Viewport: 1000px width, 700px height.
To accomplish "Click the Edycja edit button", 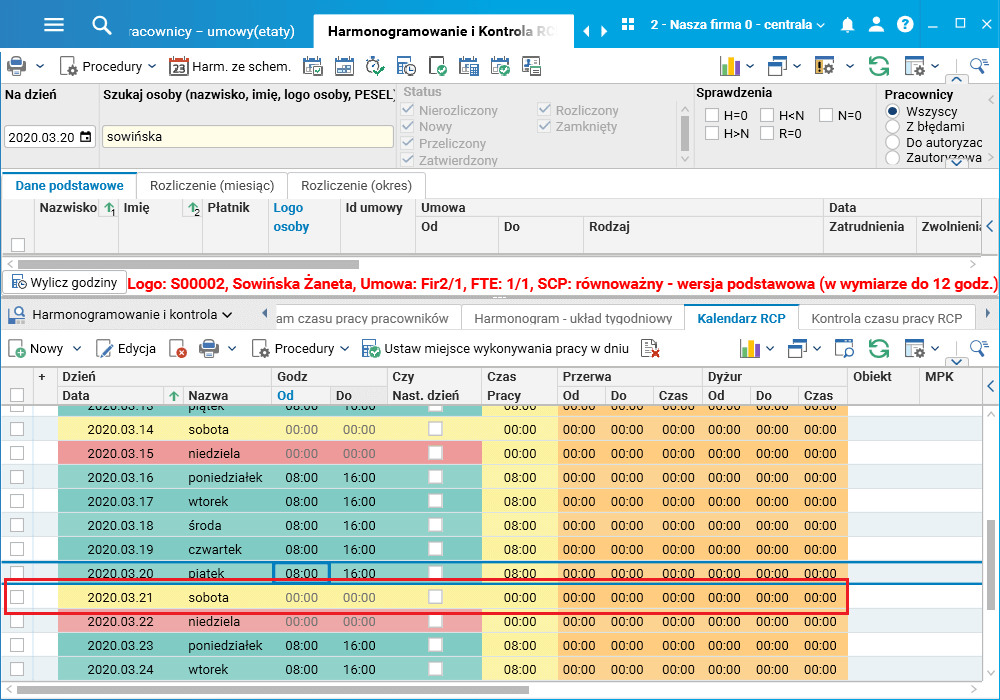I will (126, 349).
